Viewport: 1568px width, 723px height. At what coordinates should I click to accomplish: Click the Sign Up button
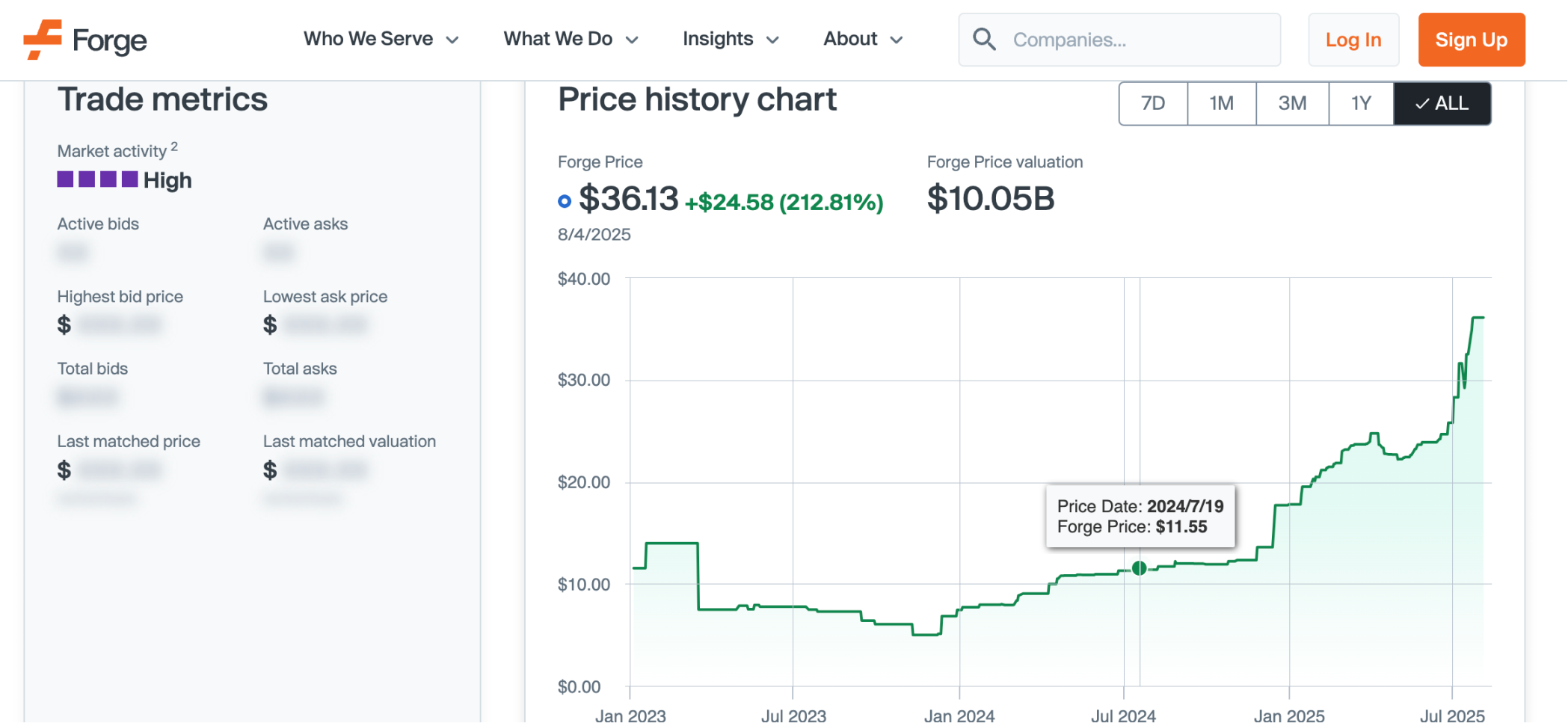point(1471,40)
